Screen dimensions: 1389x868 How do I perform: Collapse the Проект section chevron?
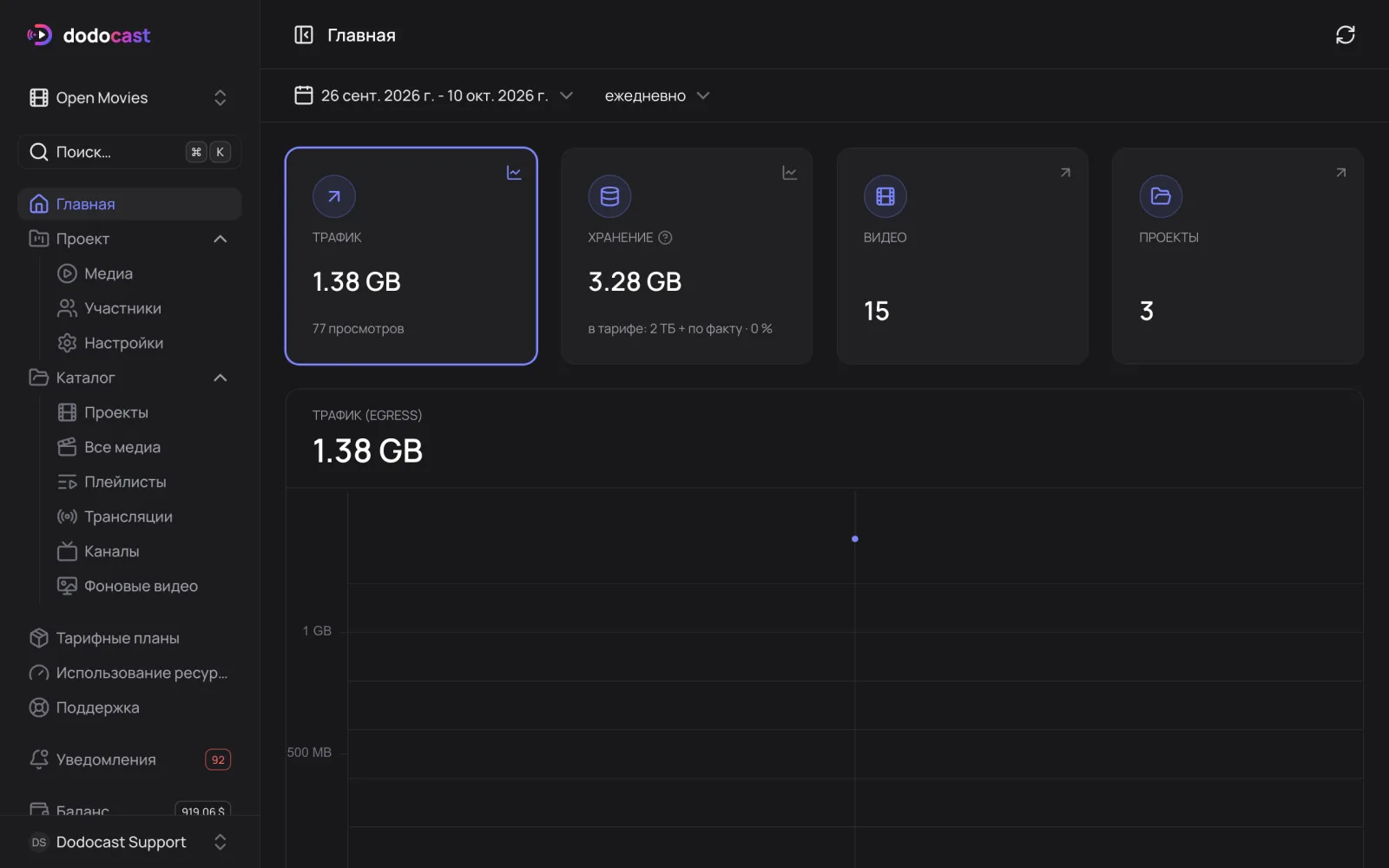(221, 239)
